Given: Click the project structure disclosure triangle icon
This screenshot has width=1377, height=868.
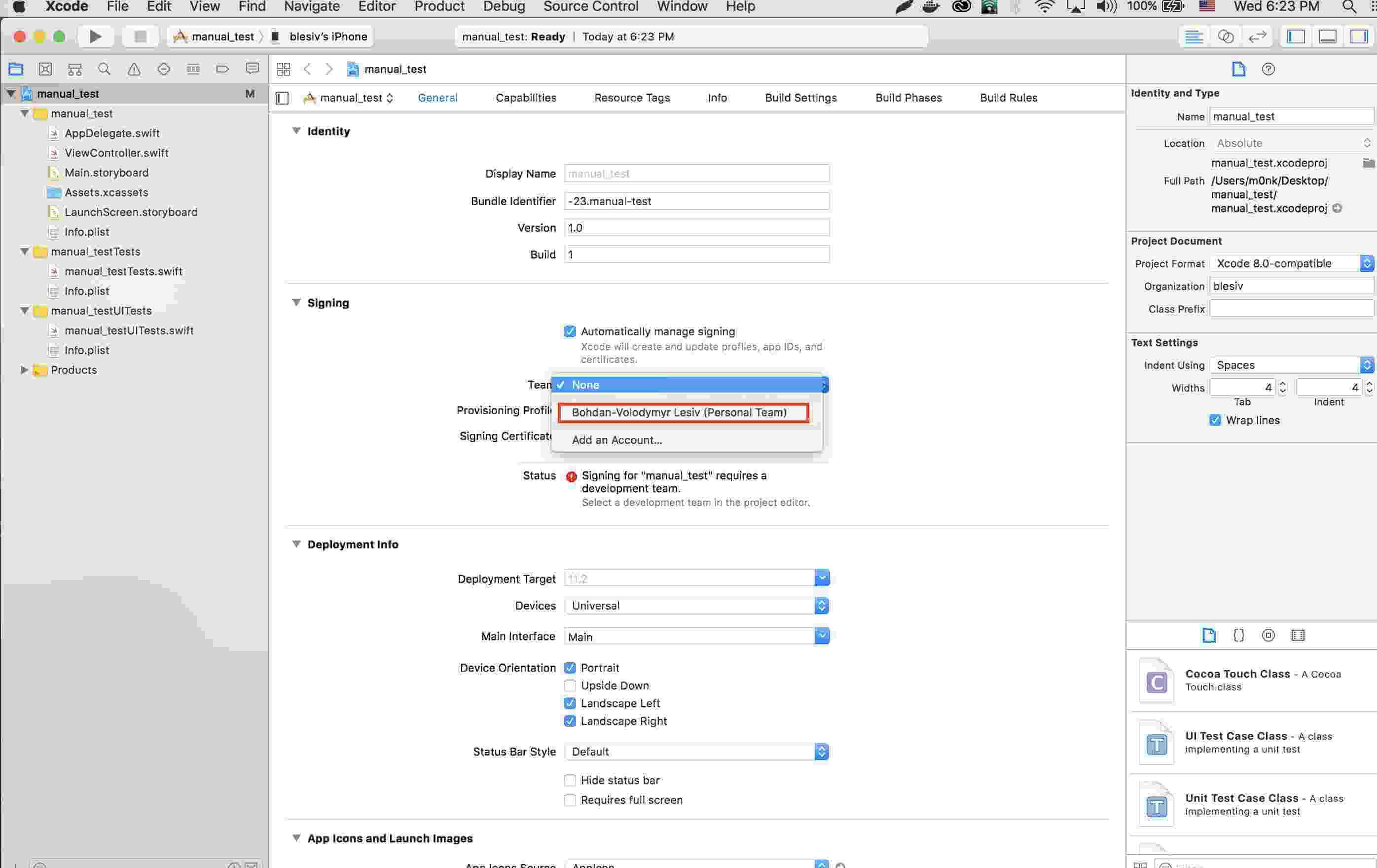Looking at the screenshot, I should tap(11, 93).
